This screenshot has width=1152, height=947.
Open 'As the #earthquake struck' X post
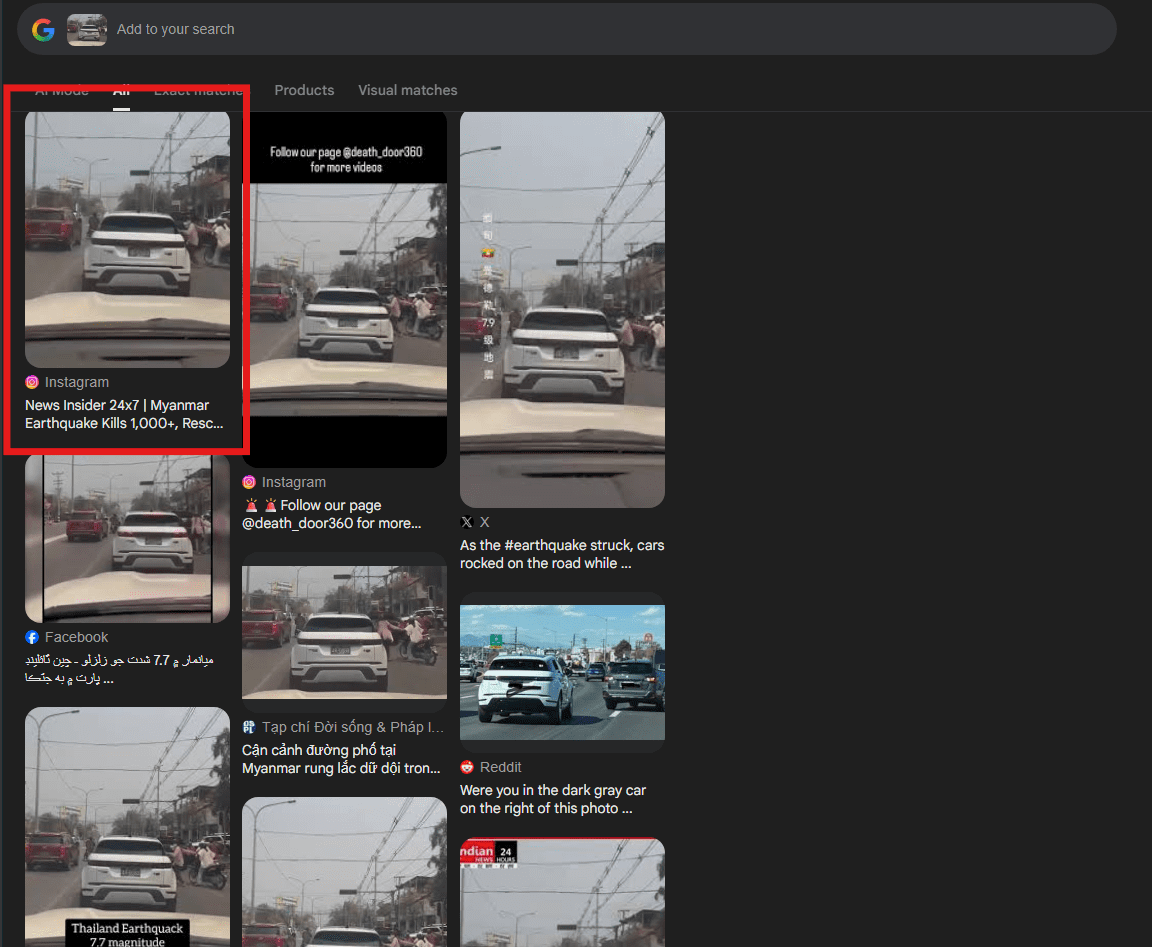click(x=561, y=554)
